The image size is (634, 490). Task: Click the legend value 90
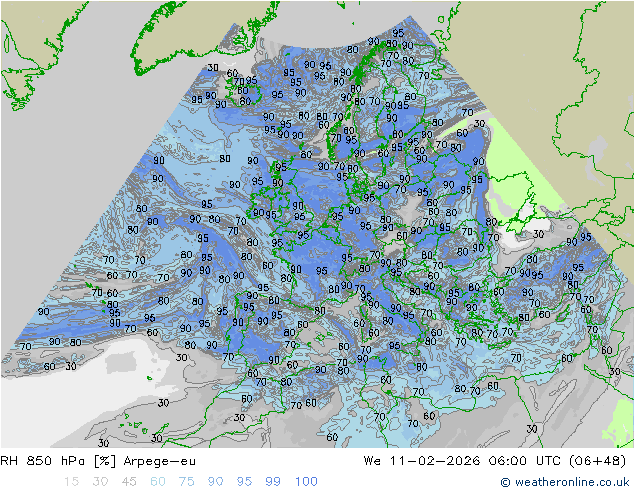click(215, 482)
